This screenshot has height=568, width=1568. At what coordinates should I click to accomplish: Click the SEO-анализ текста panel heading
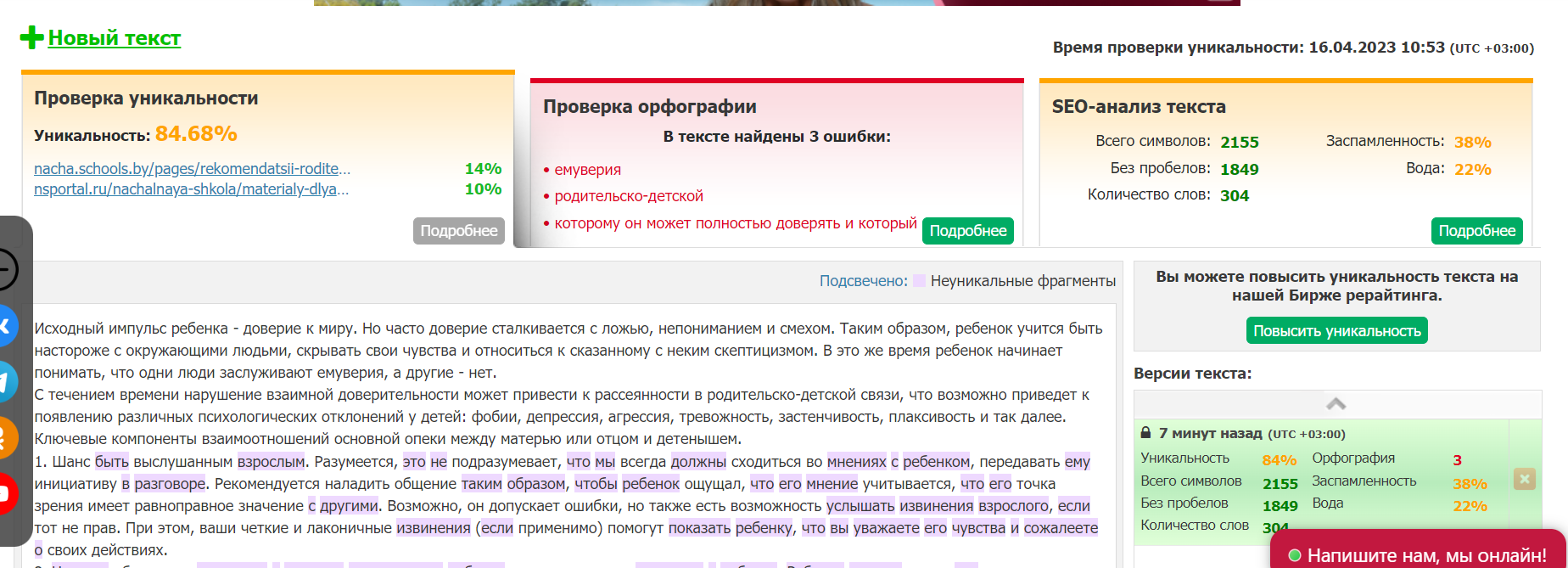click(x=1139, y=107)
